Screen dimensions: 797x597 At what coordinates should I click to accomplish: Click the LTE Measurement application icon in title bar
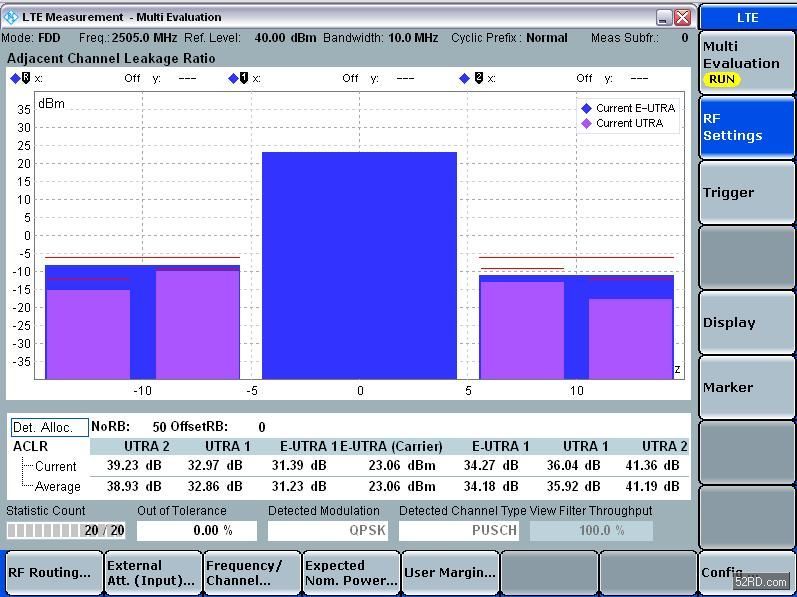click(12, 17)
